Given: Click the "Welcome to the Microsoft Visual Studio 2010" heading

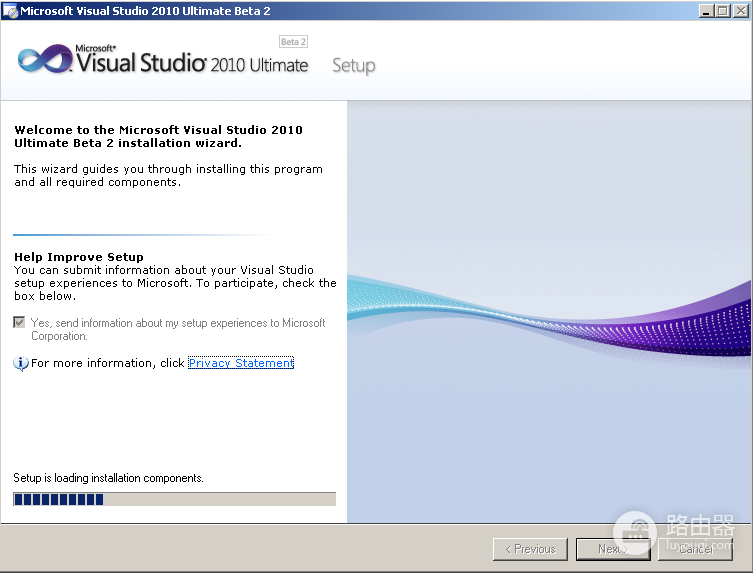Looking at the screenshot, I should coord(158,136).
